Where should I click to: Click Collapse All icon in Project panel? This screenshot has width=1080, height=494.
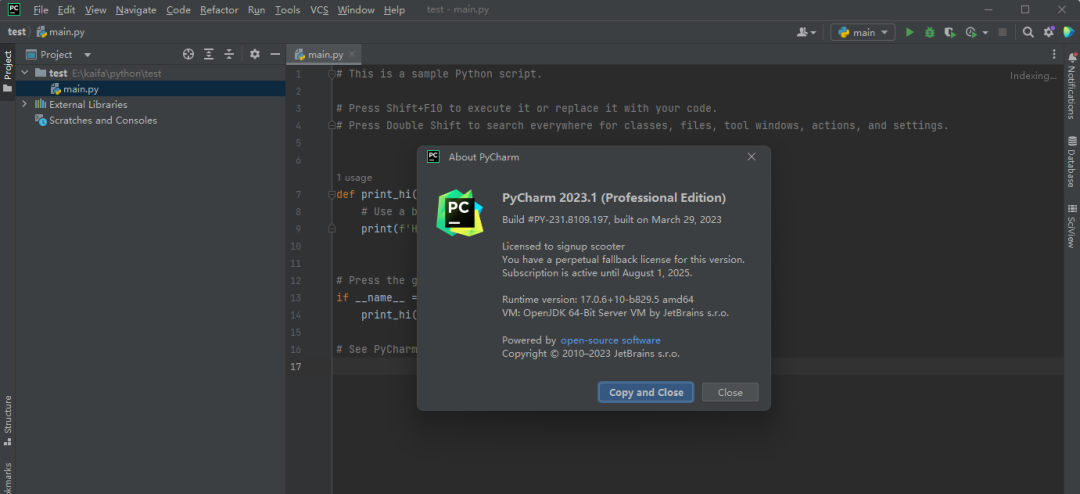pyautogui.click(x=229, y=54)
